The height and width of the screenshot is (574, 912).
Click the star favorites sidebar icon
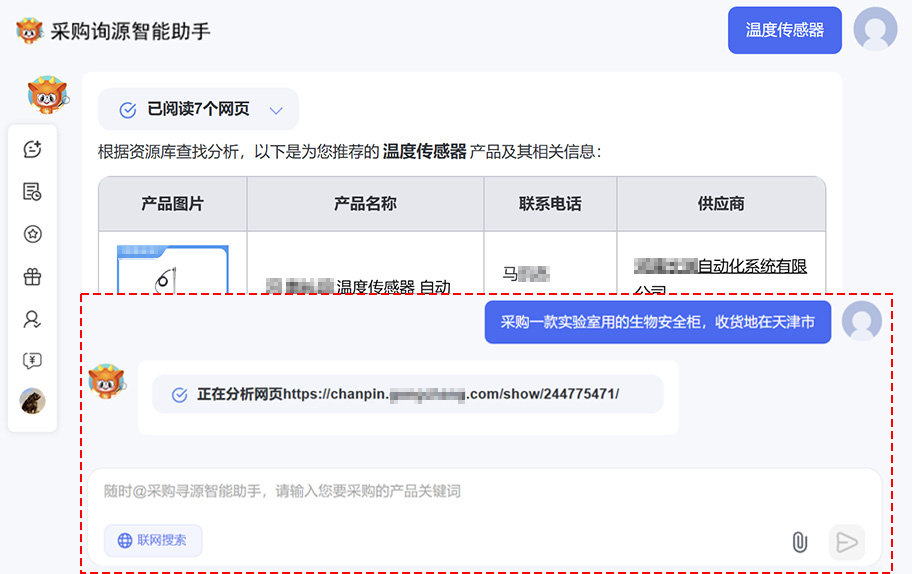pyautogui.click(x=32, y=234)
